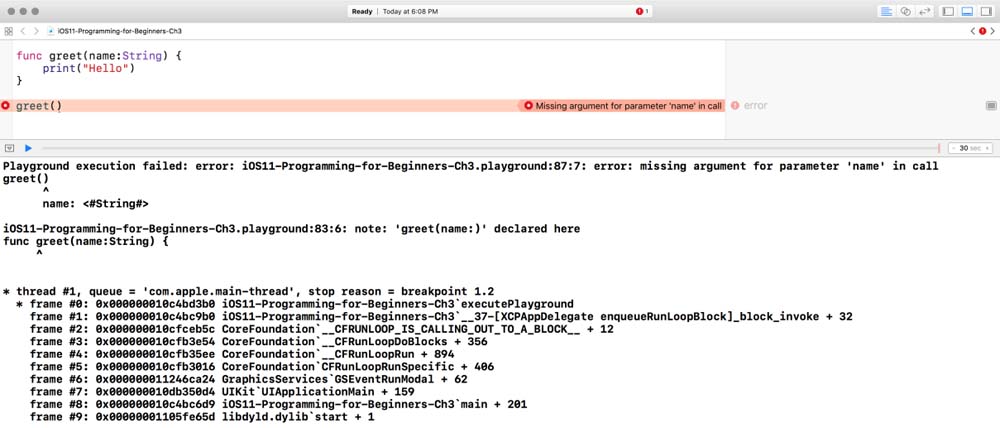Click frame #5 CFRunLoopRunSpecific console line
Screen dimensions: 1000x428
tap(261, 367)
